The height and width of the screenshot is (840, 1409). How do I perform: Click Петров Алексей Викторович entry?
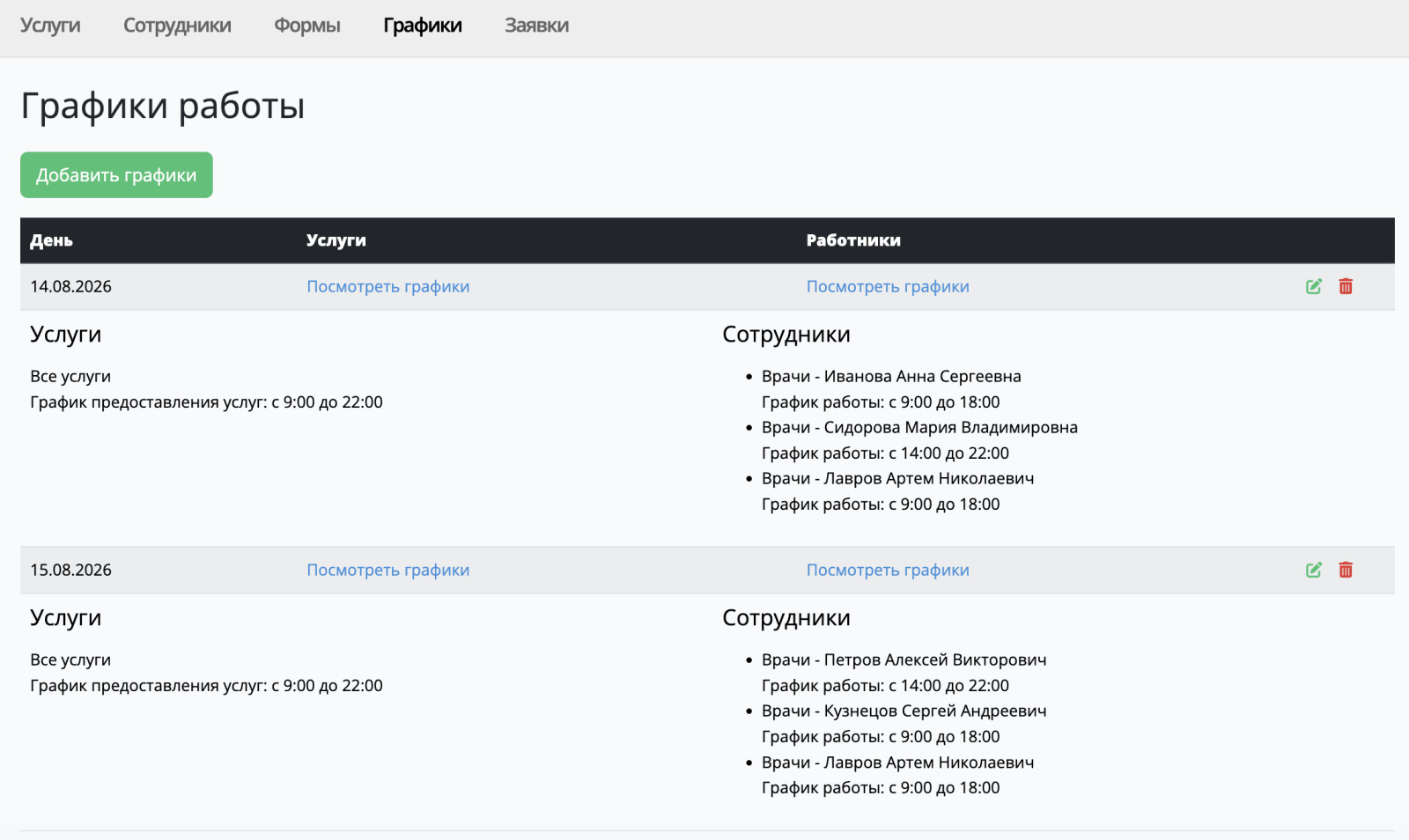click(904, 659)
